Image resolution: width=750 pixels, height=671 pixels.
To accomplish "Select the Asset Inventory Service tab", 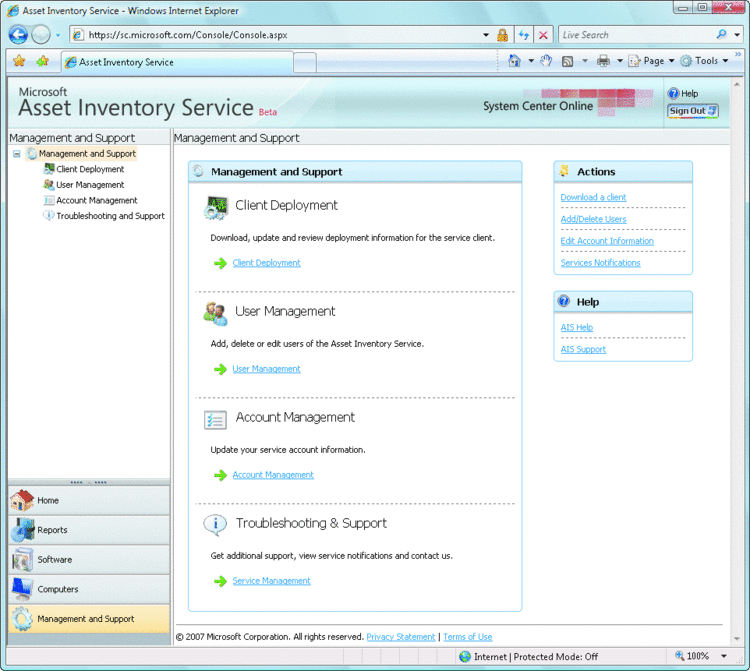I will [x=177, y=62].
